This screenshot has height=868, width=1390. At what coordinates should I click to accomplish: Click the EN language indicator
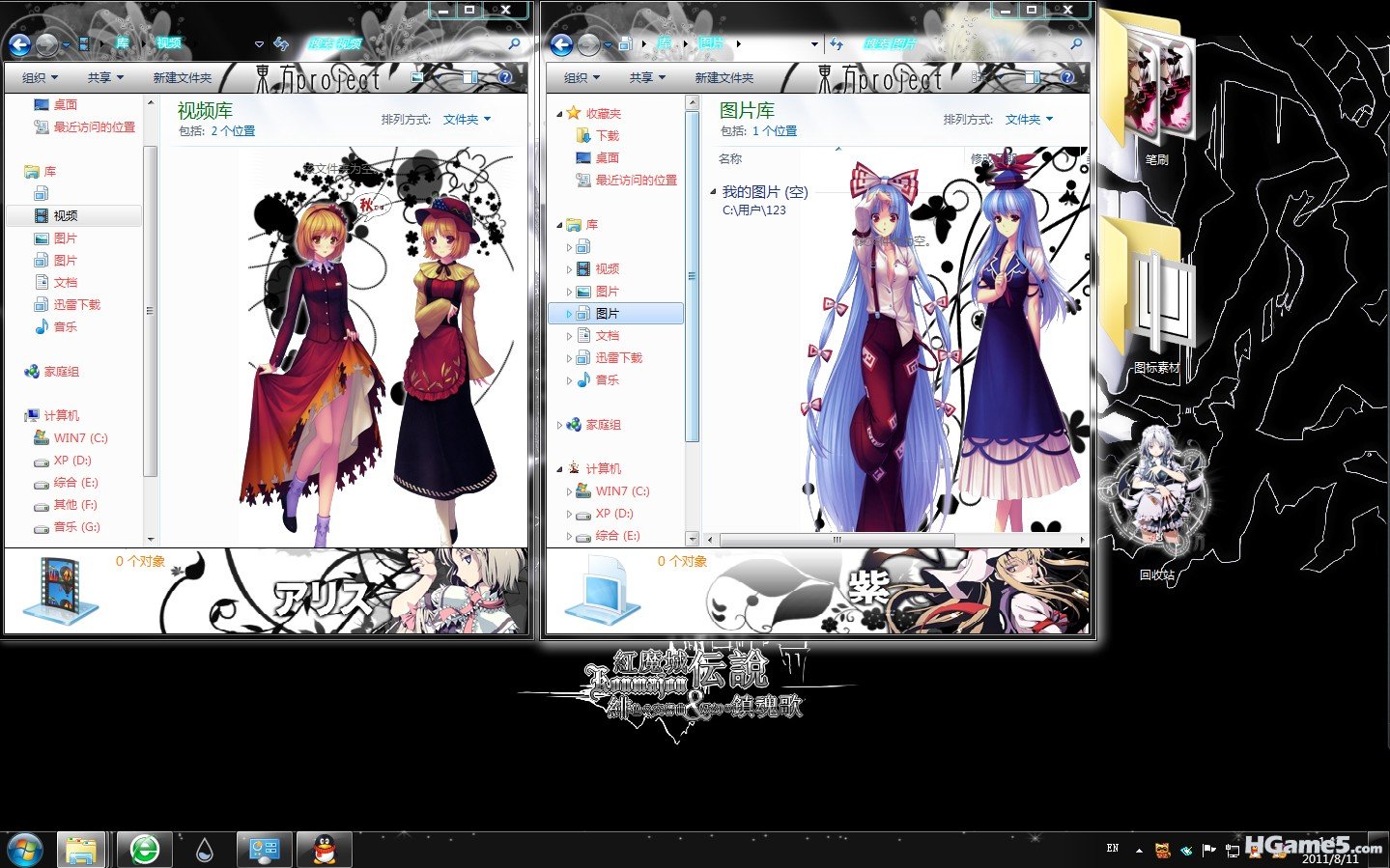[1113, 848]
